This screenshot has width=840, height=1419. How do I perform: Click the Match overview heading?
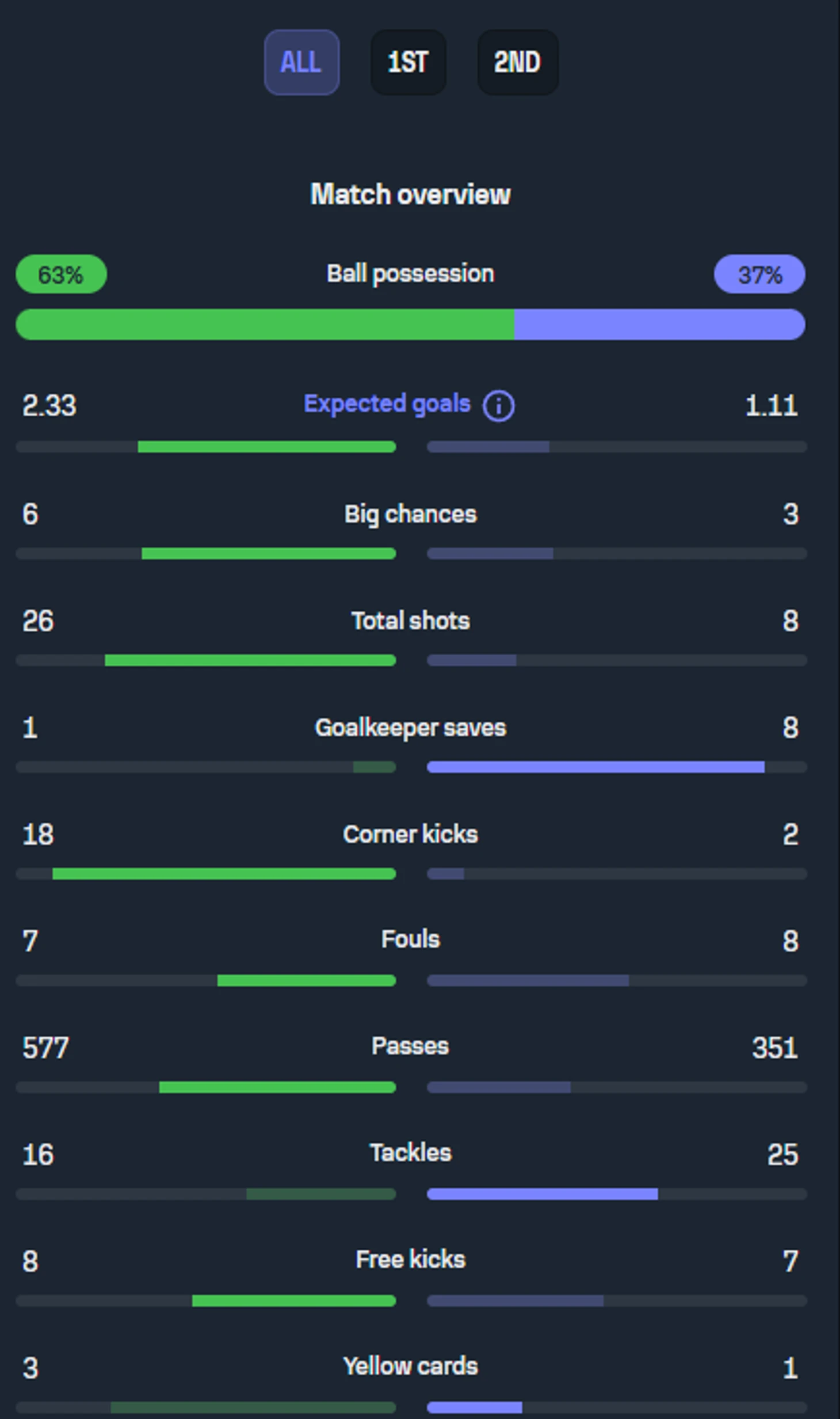click(410, 194)
